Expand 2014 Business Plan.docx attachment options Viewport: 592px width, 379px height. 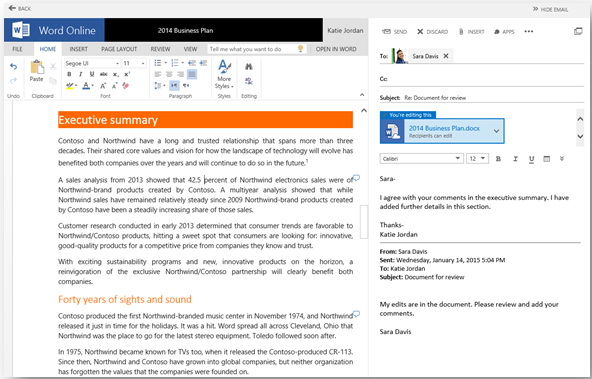point(496,131)
